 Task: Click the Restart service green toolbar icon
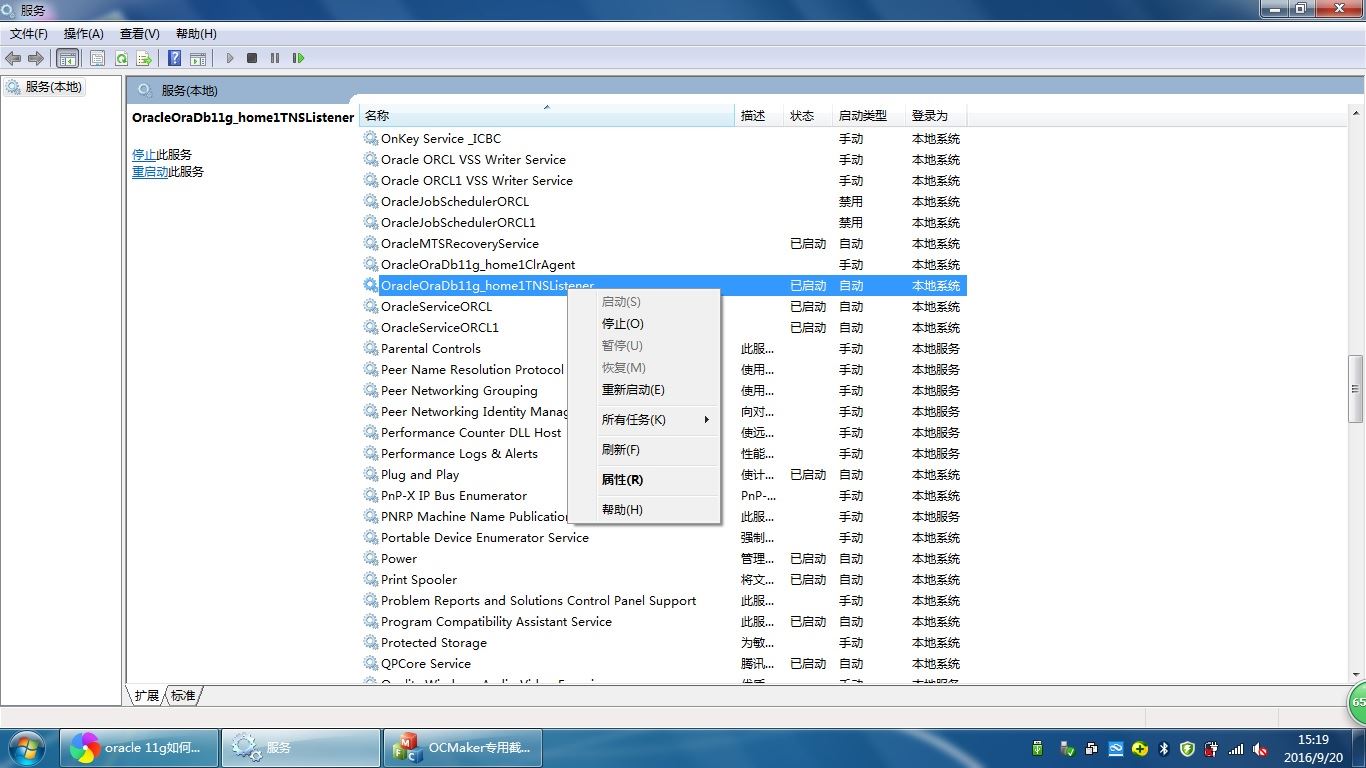[x=298, y=58]
